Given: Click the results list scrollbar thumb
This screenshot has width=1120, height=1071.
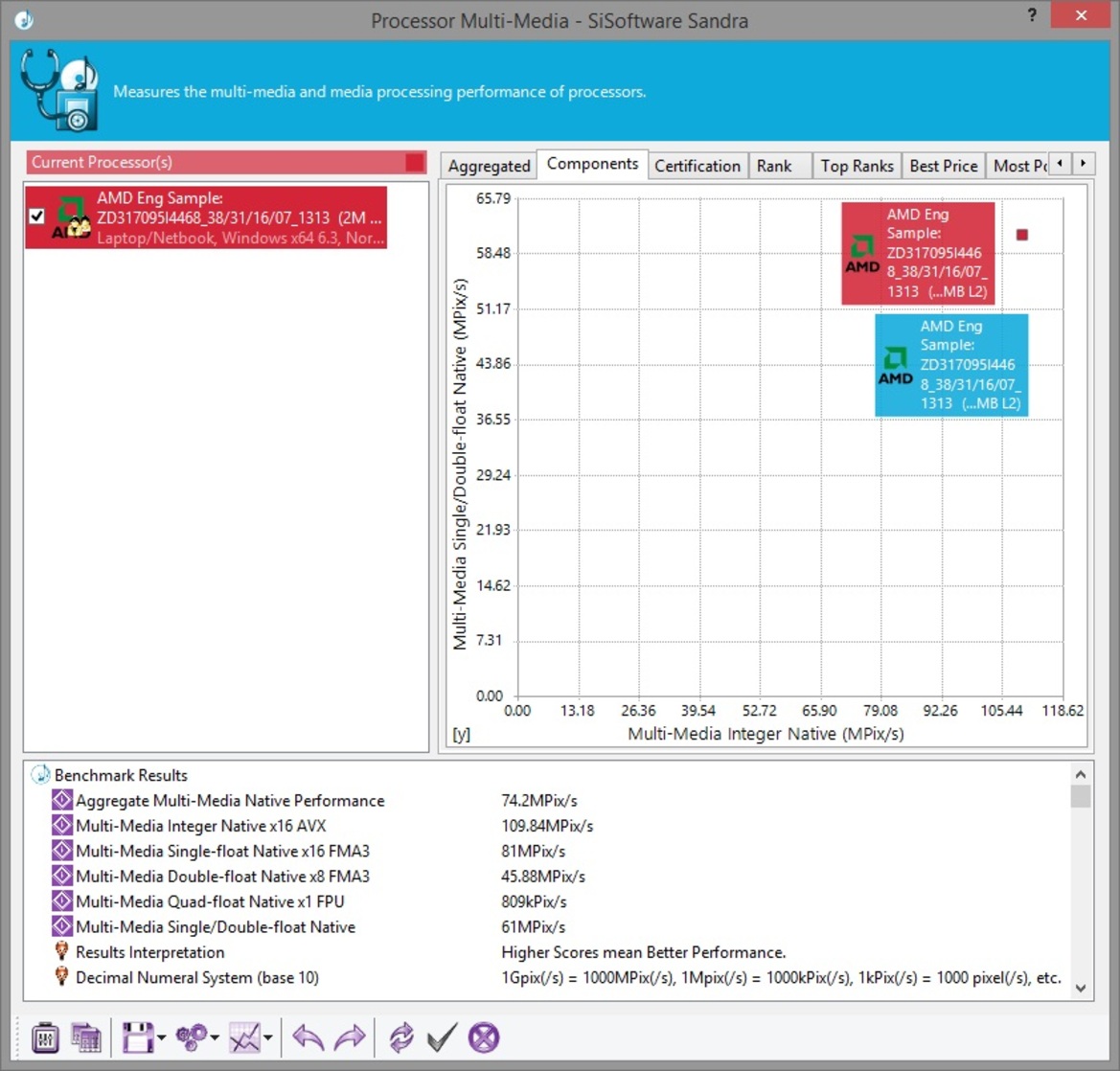Looking at the screenshot, I should tap(1081, 796).
